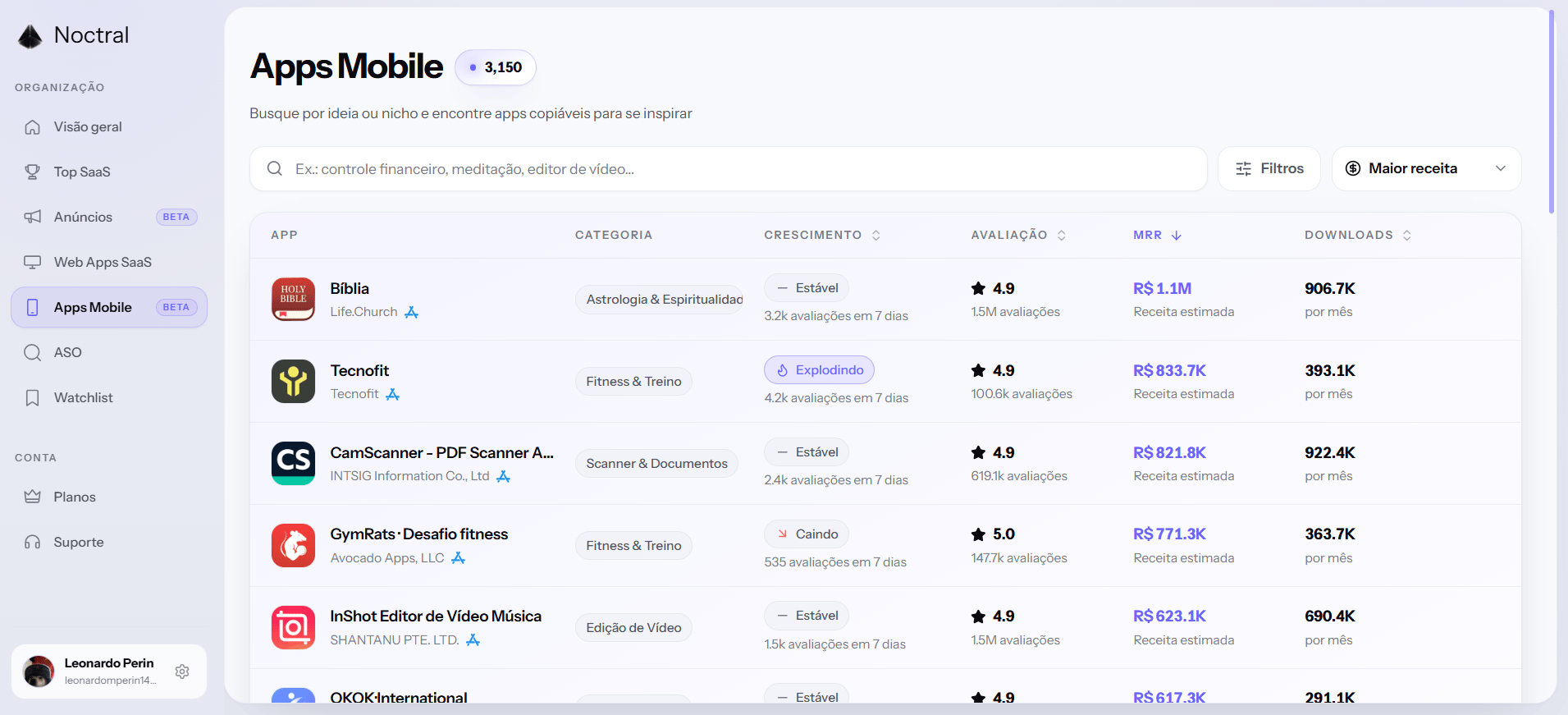Click the Explodindo growth badge

pos(819,370)
